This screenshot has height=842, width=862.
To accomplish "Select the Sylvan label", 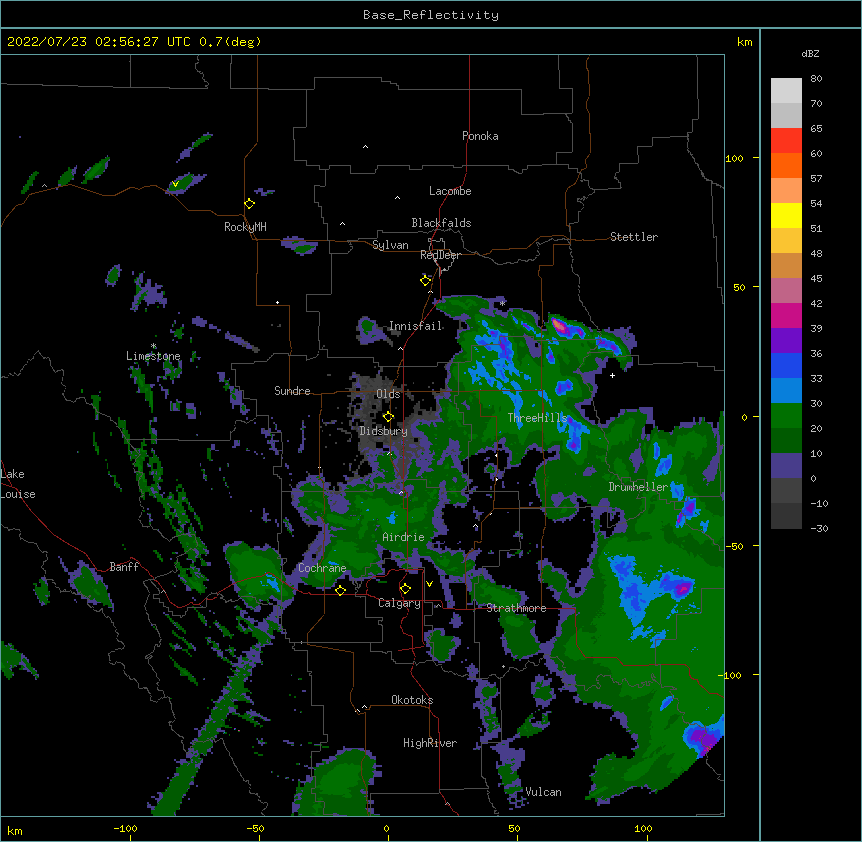I will (x=390, y=245).
